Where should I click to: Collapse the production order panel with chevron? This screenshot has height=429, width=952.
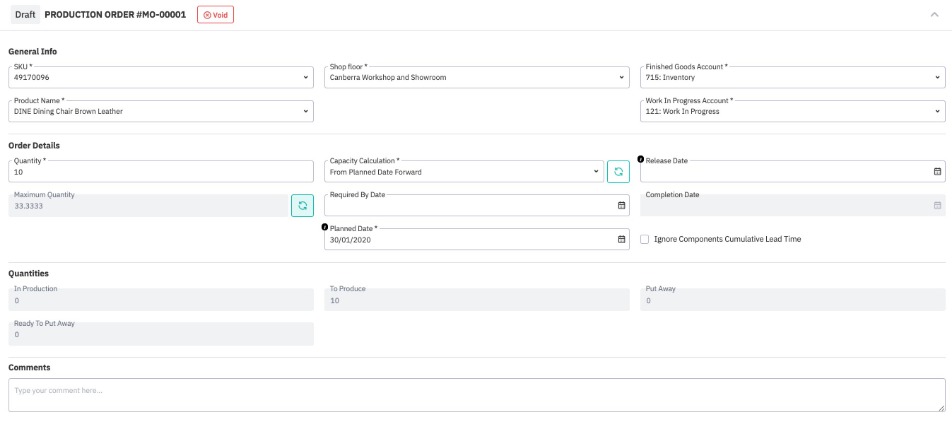934,15
